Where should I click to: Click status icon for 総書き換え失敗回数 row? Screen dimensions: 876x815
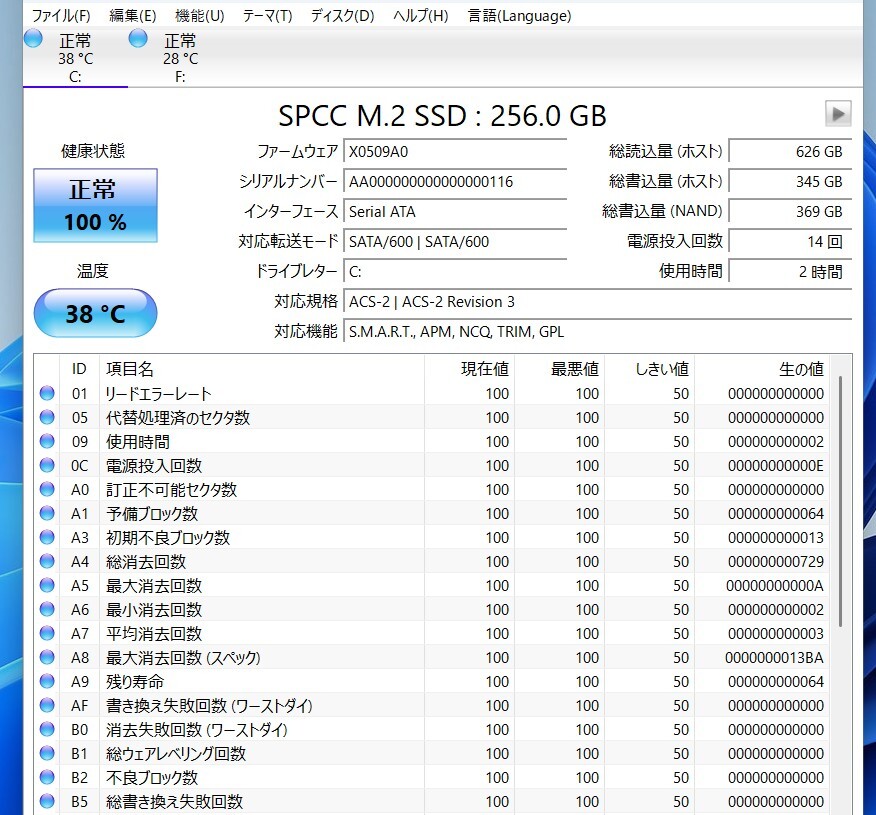click(47, 802)
